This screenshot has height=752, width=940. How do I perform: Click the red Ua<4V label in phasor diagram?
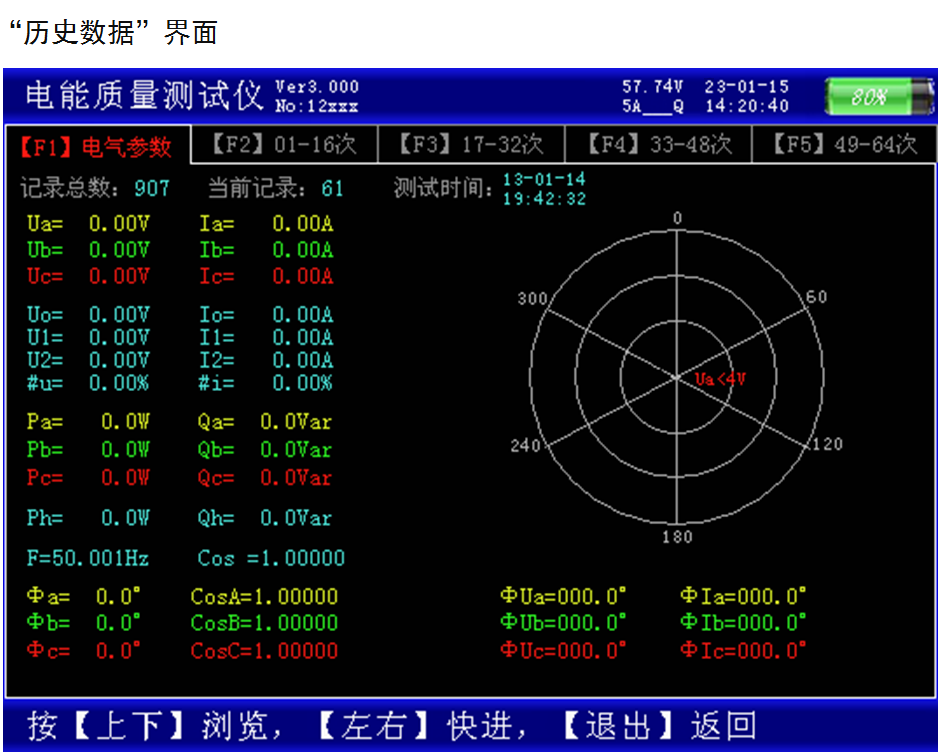(720, 379)
